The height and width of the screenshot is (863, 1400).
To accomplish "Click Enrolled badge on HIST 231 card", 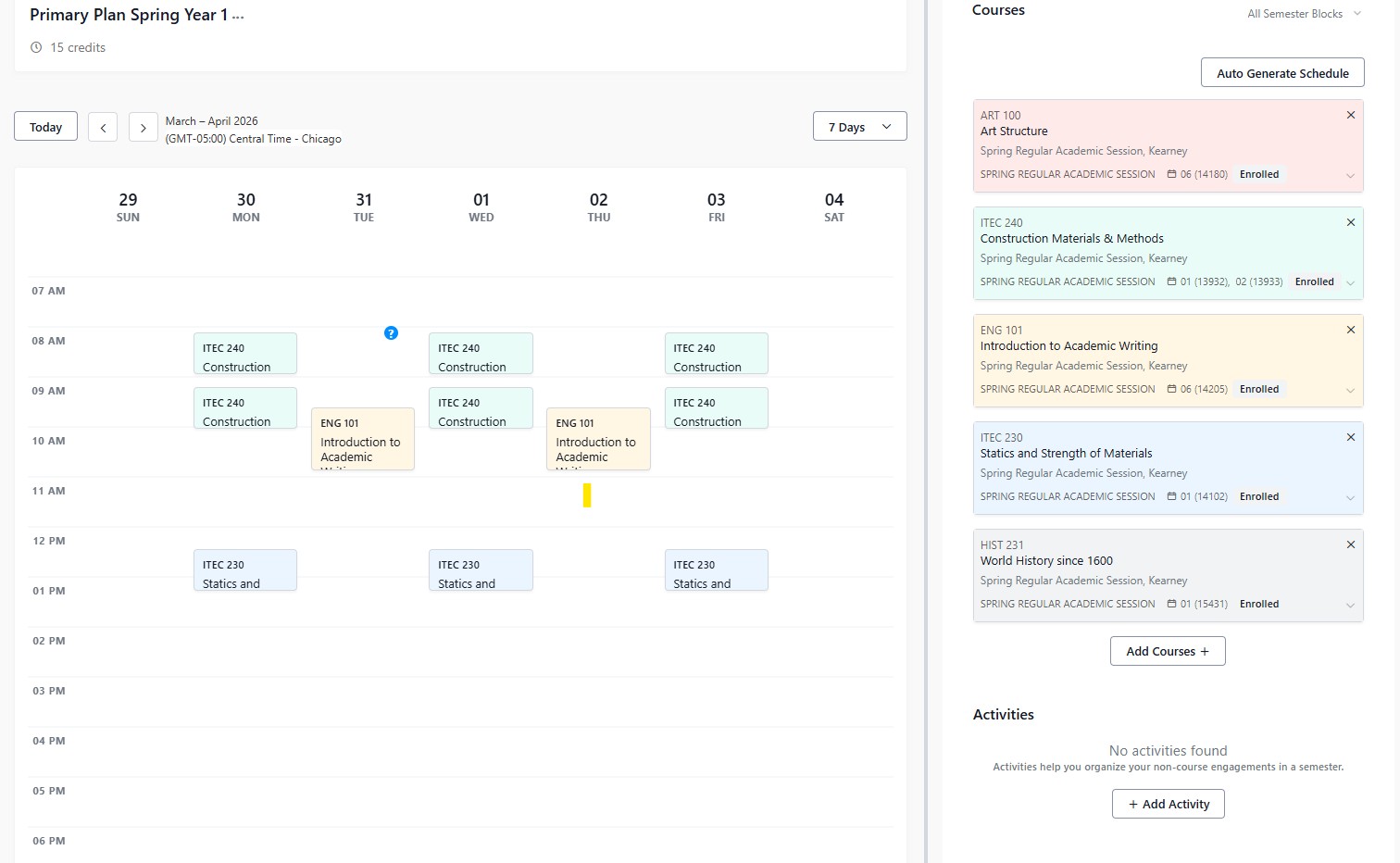I will pyautogui.click(x=1259, y=604).
